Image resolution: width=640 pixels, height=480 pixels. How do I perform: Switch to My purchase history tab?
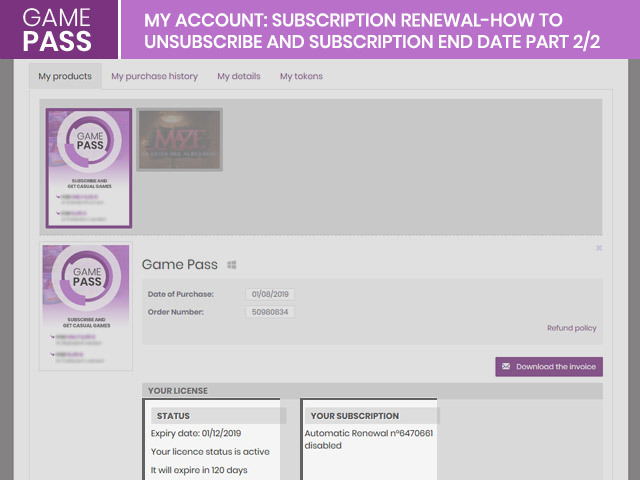pyautogui.click(x=154, y=76)
